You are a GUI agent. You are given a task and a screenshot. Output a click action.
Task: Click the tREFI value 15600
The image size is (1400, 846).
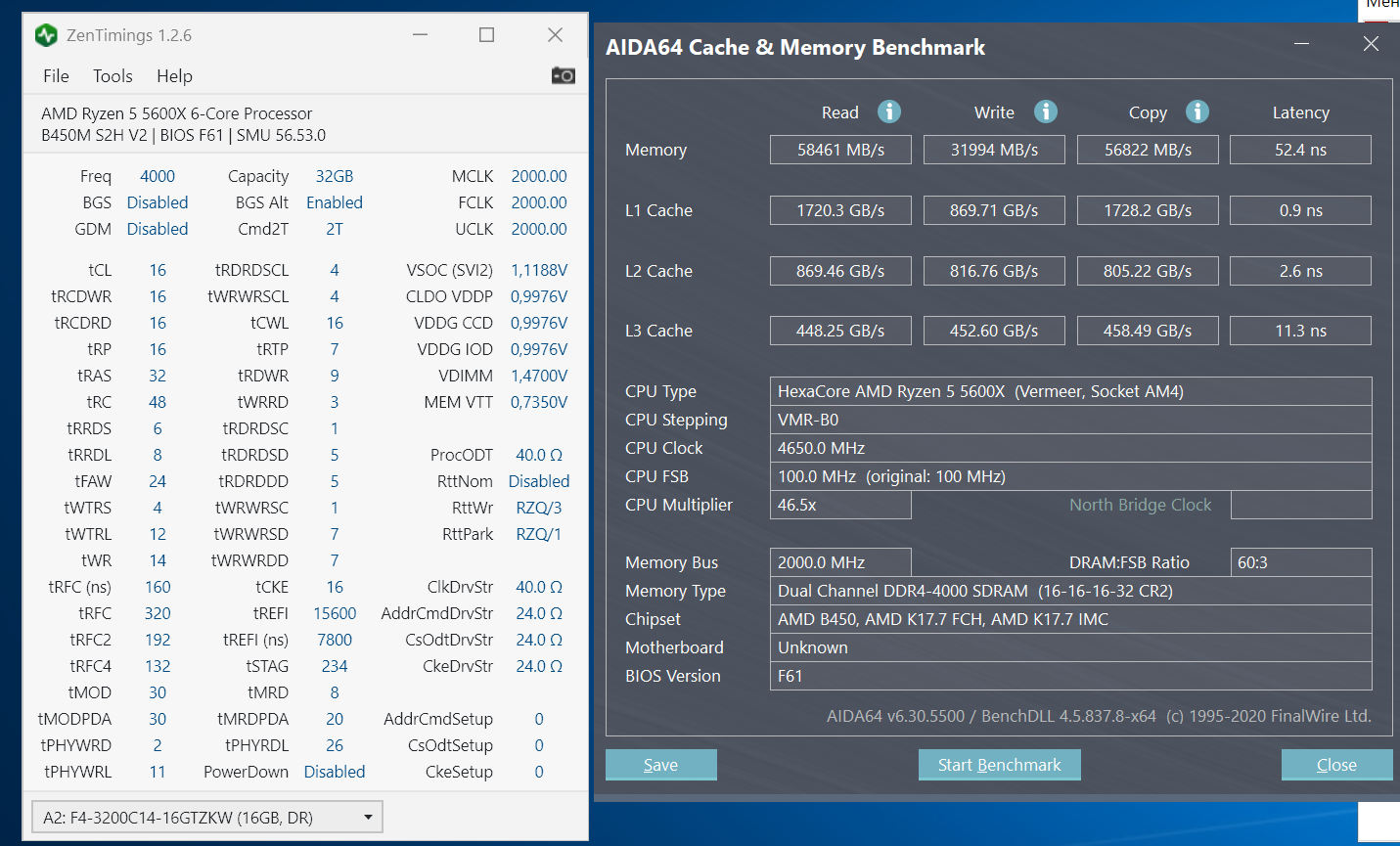[x=335, y=613]
